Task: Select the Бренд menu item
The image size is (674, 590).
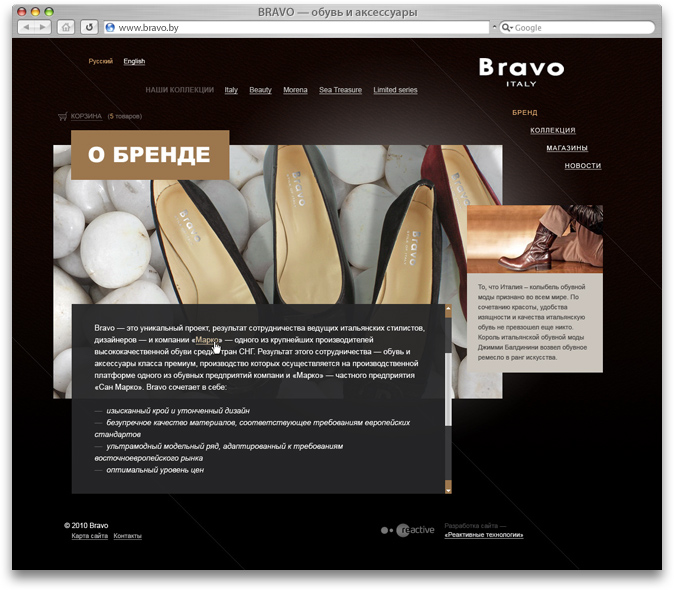Action: [524, 113]
